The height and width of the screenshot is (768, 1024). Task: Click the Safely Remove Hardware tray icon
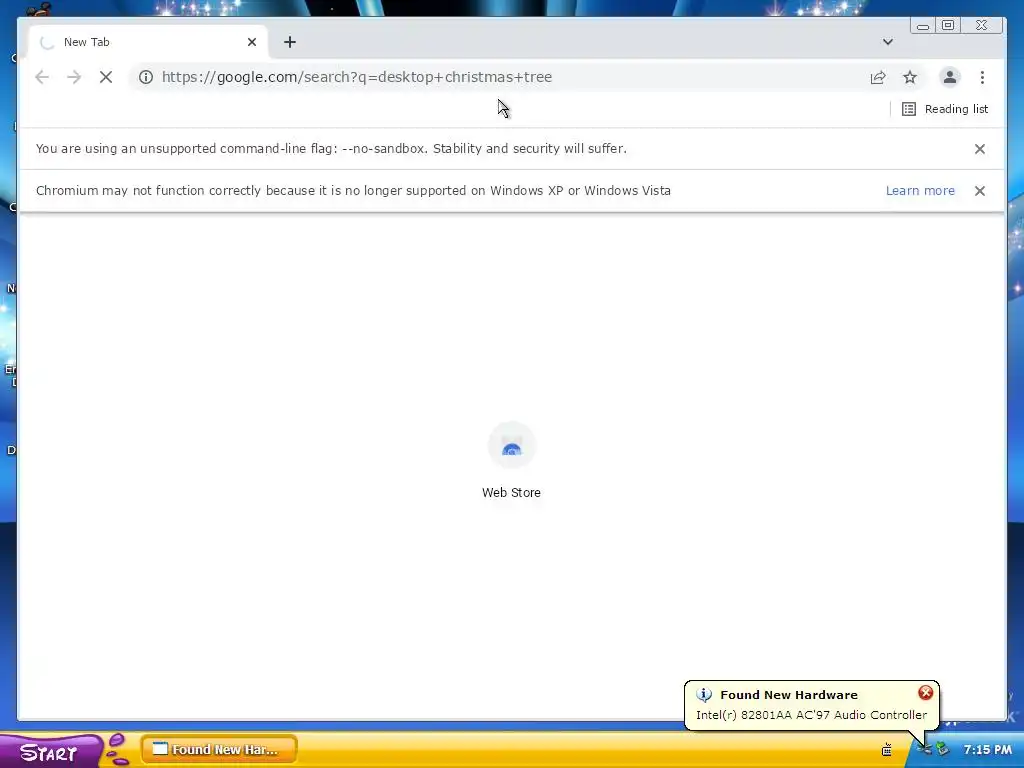click(x=942, y=748)
